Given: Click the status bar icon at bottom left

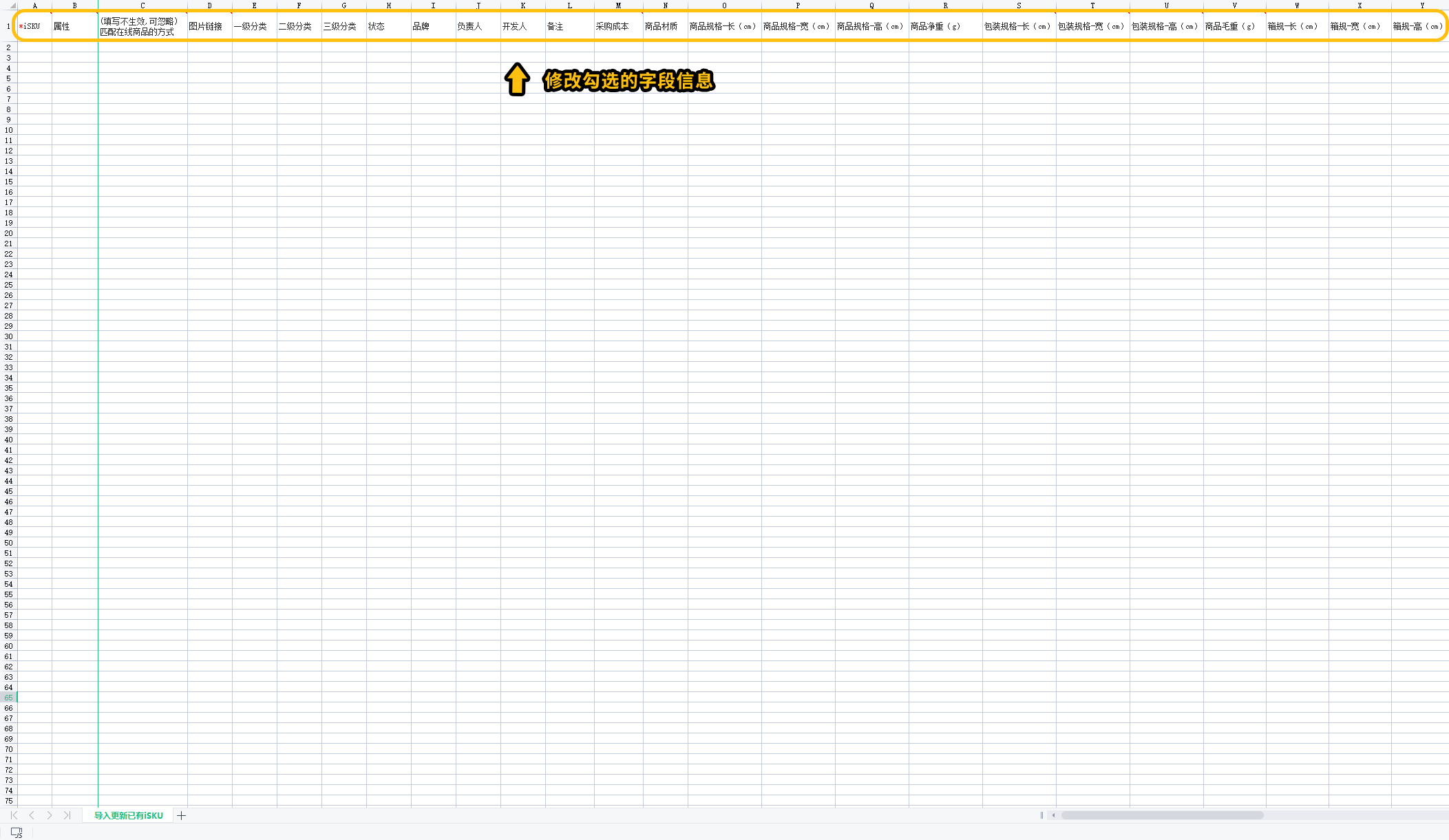Looking at the screenshot, I should [x=17, y=832].
